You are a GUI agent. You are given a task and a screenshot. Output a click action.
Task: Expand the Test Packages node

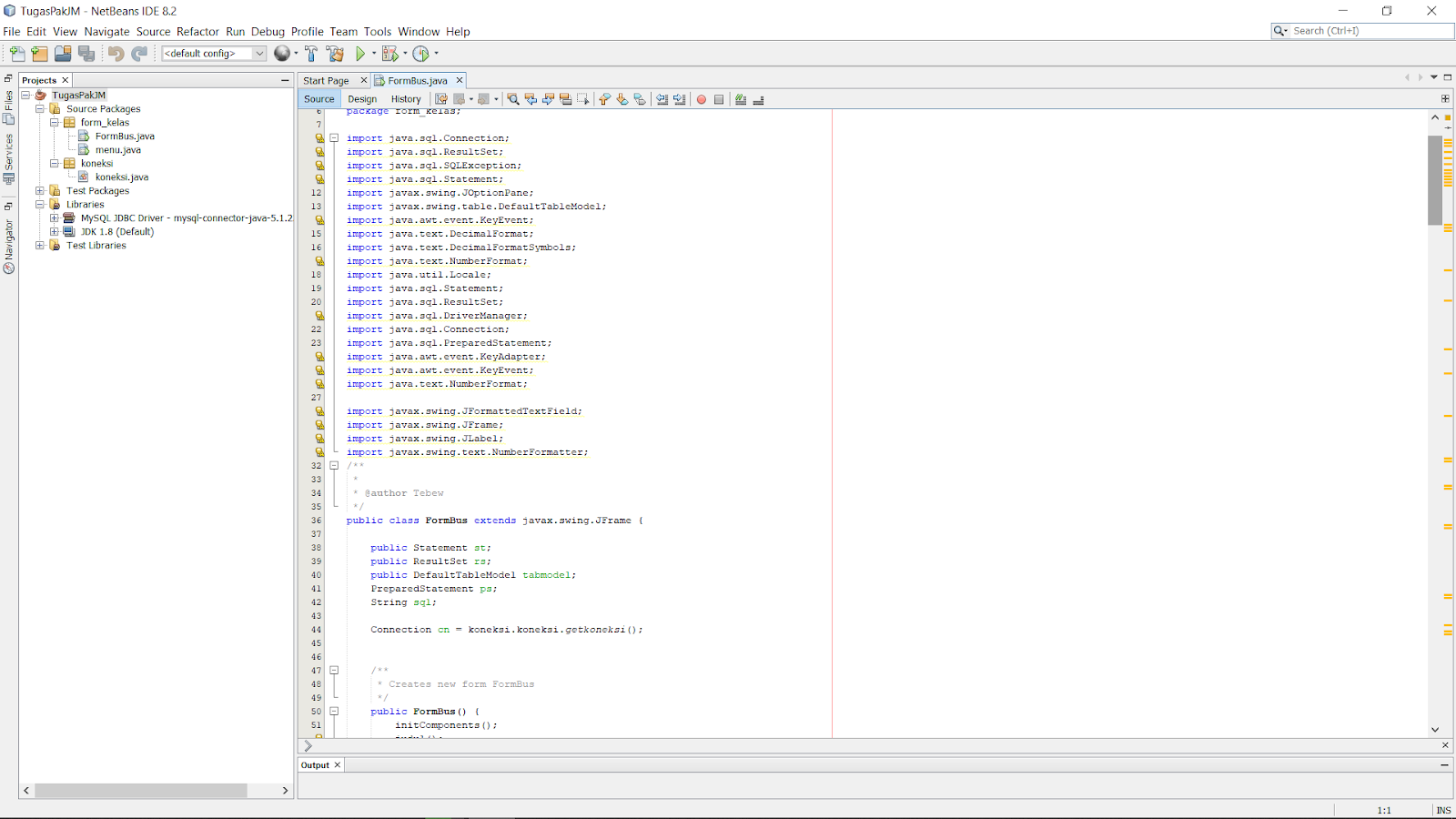tap(39, 191)
